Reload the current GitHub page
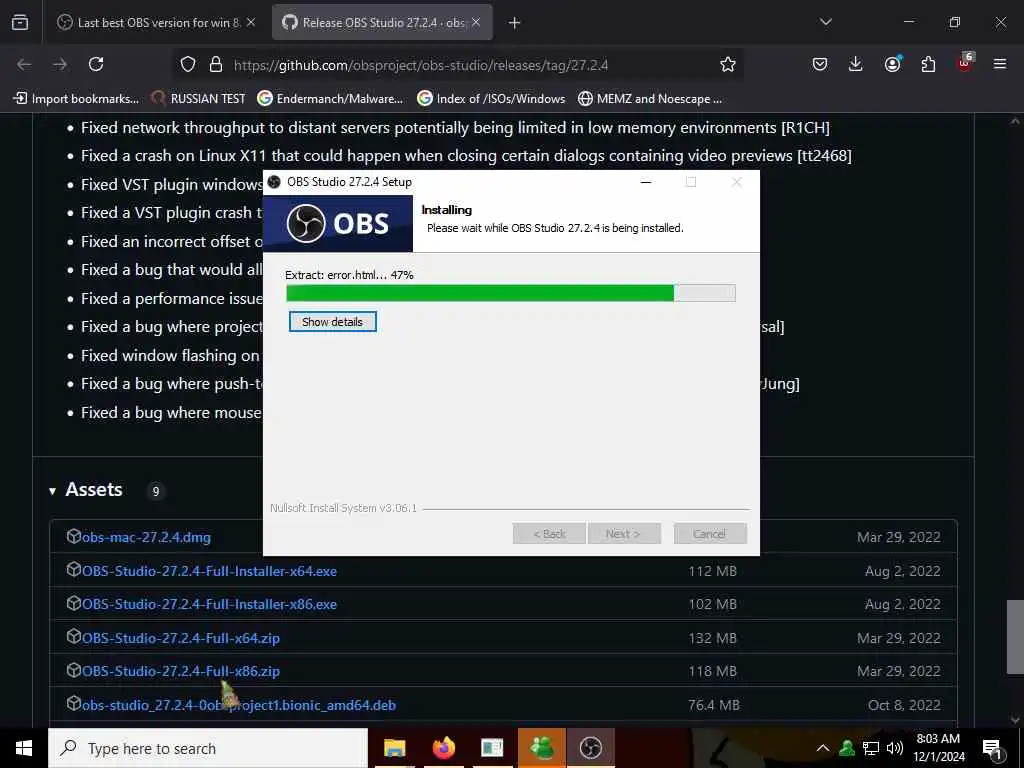Screen dimensions: 1024x768 tap(96, 64)
